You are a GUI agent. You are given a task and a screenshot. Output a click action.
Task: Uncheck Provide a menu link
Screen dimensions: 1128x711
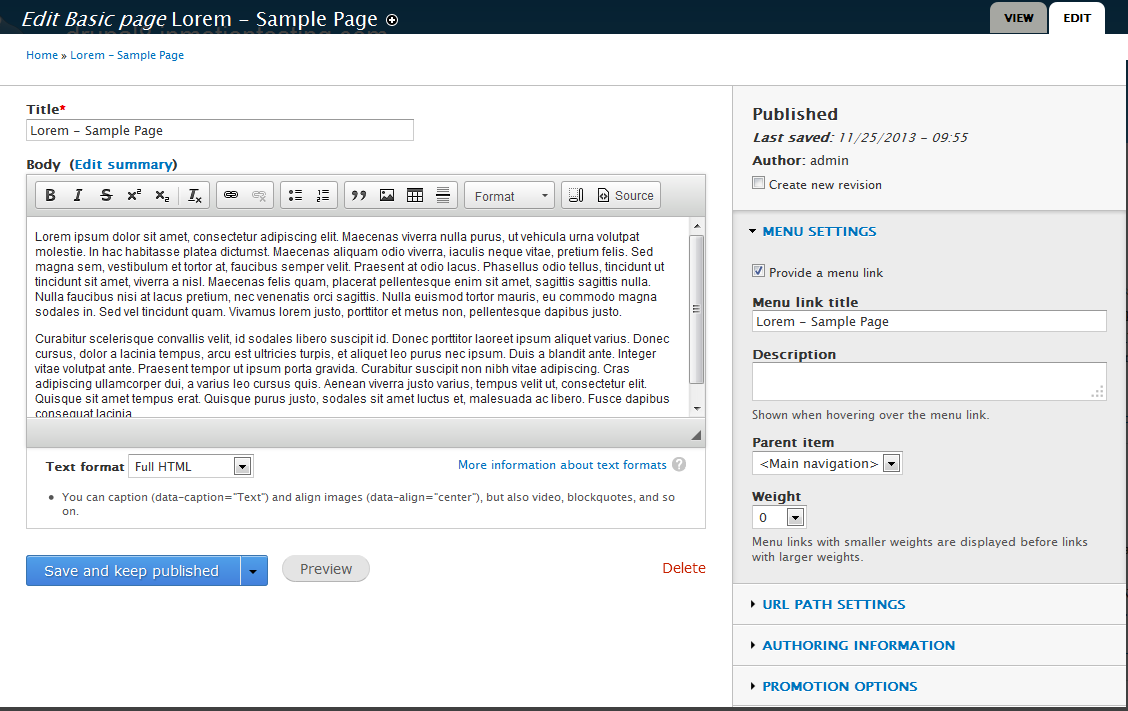point(759,271)
